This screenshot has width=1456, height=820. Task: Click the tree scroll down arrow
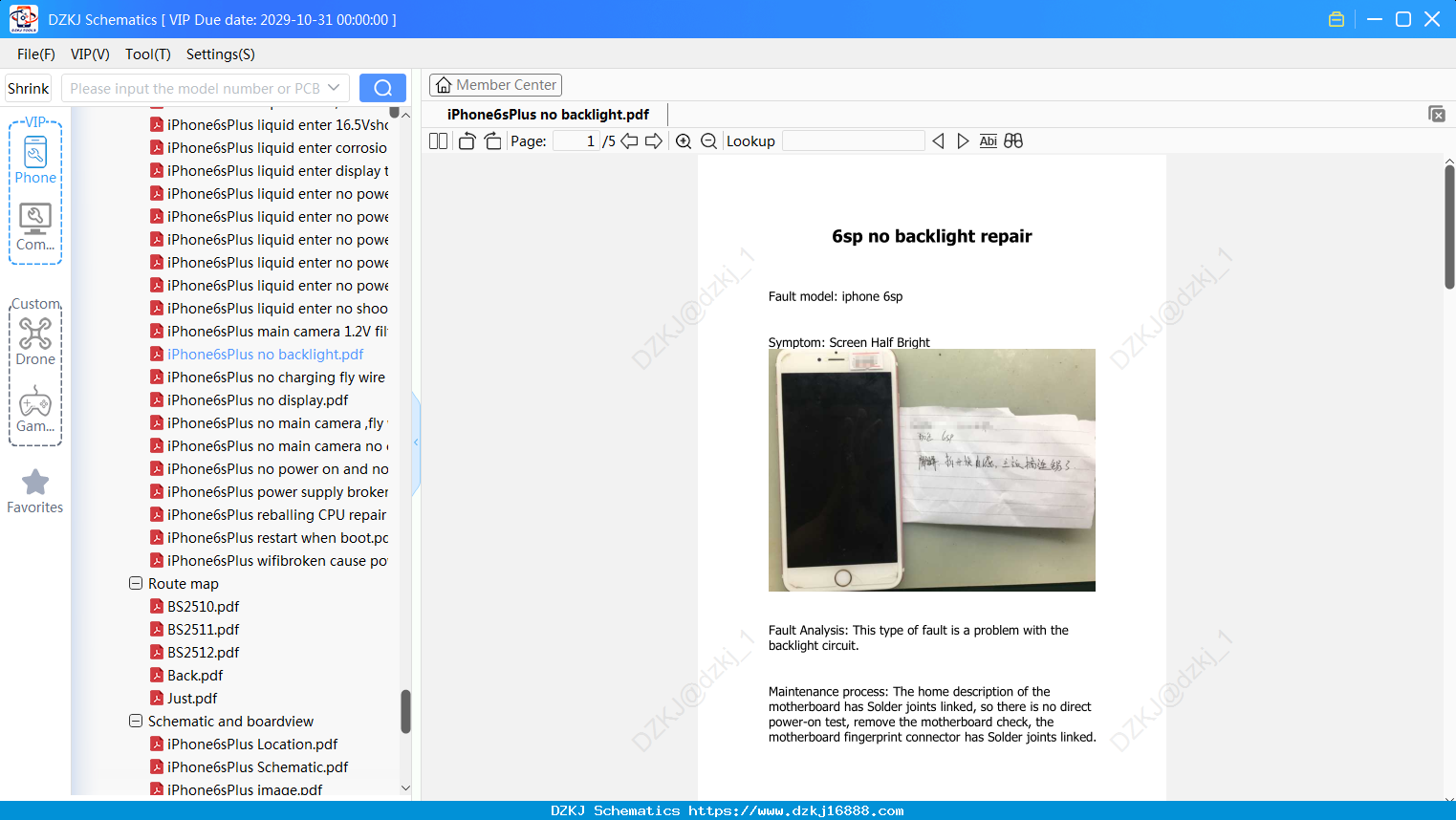pyautogui.click(x=405, y=788)
